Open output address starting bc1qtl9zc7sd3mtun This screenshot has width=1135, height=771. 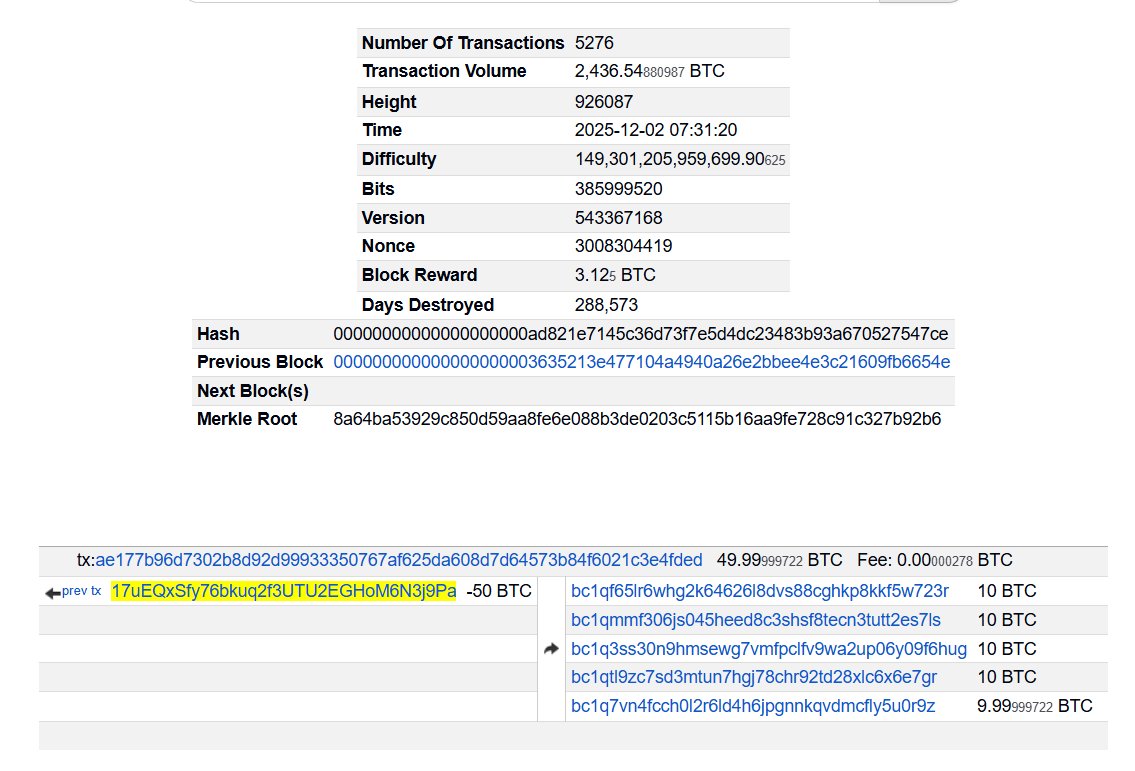[753, 677]
